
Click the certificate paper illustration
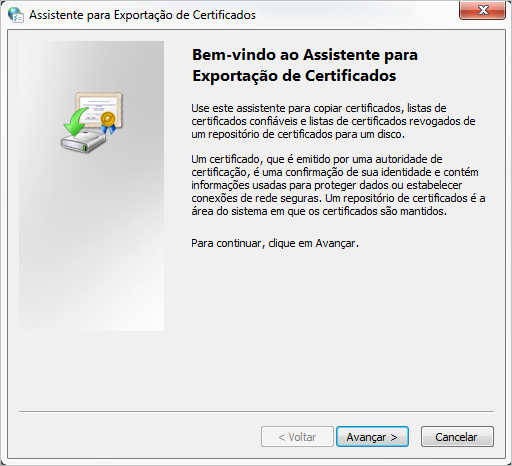tap(99, 110)
